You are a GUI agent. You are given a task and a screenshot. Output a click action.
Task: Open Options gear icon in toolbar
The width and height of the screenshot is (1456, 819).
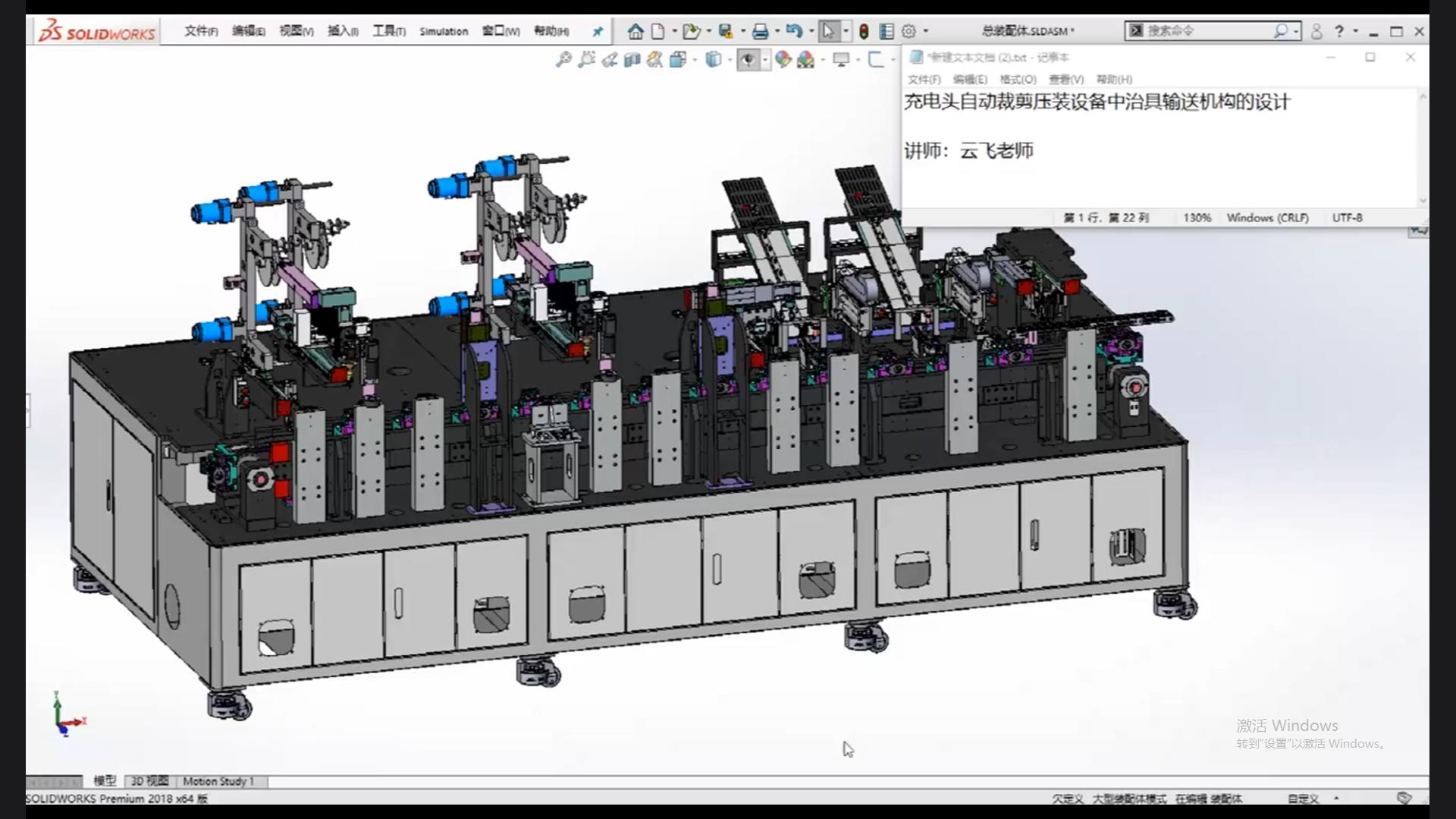coord(908,31)
